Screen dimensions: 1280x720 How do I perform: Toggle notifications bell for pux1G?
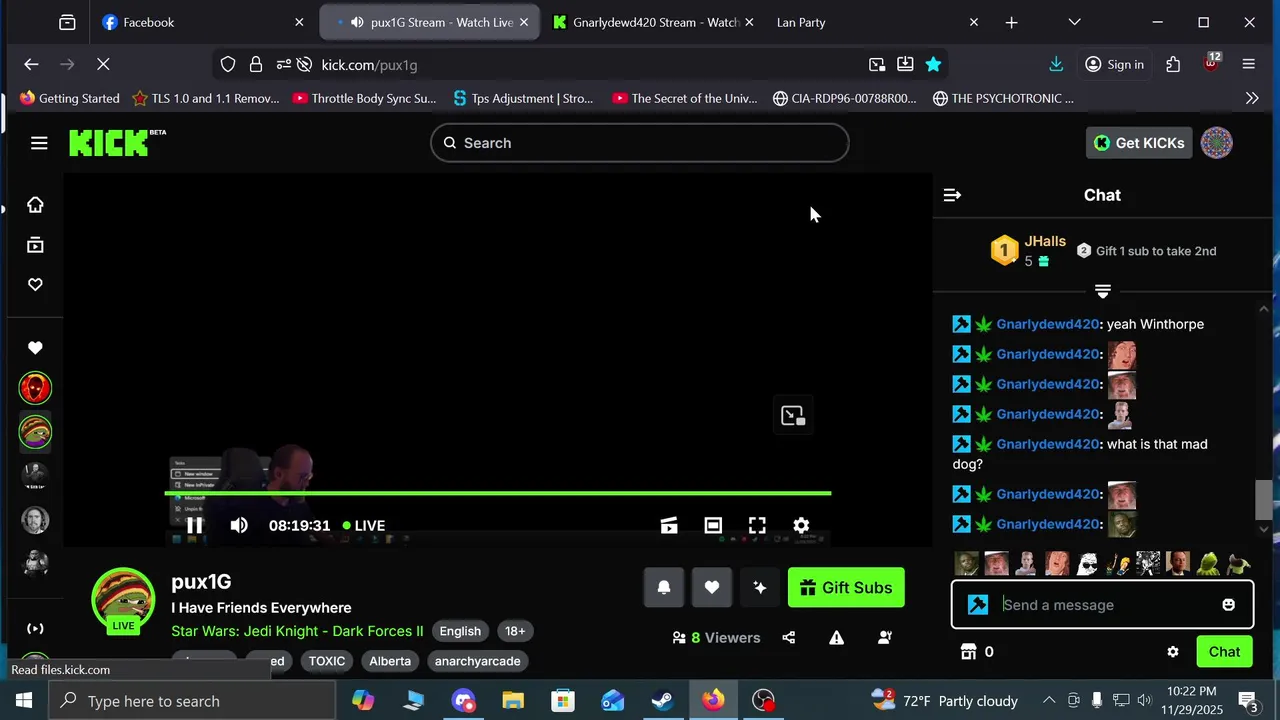(663, 588)
